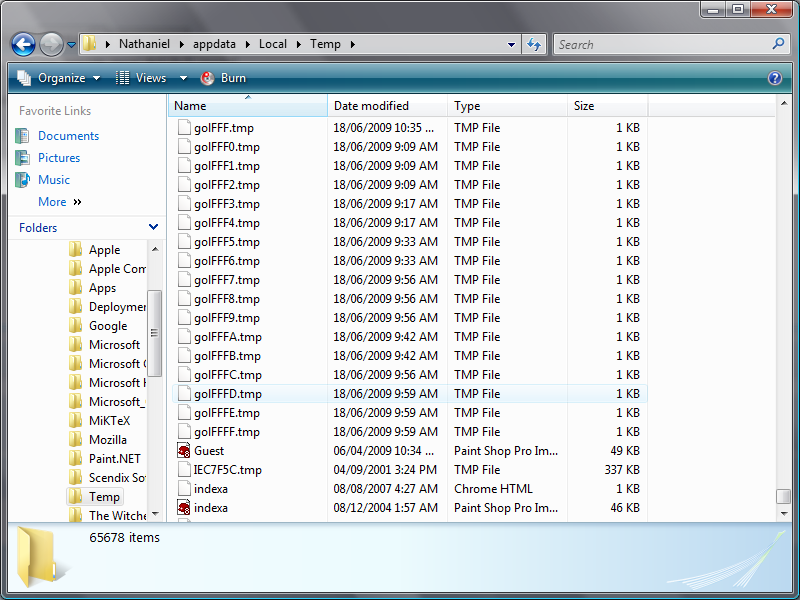This screenshot has width=800, height=600.
Task: Click the folder tree scrollbar thumb
Action: coord(155,333)
